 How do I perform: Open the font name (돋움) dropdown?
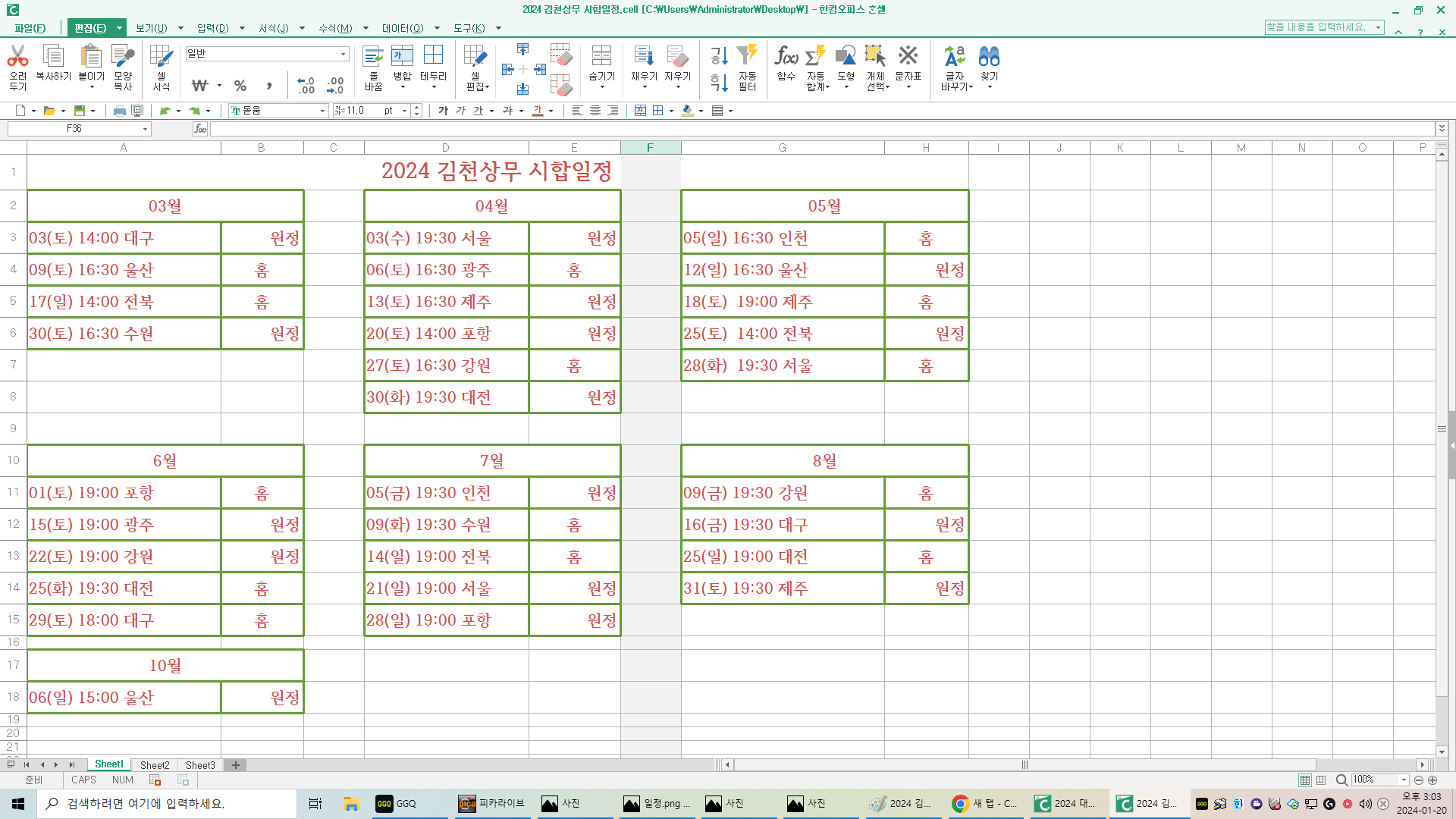tap(322, 111)
